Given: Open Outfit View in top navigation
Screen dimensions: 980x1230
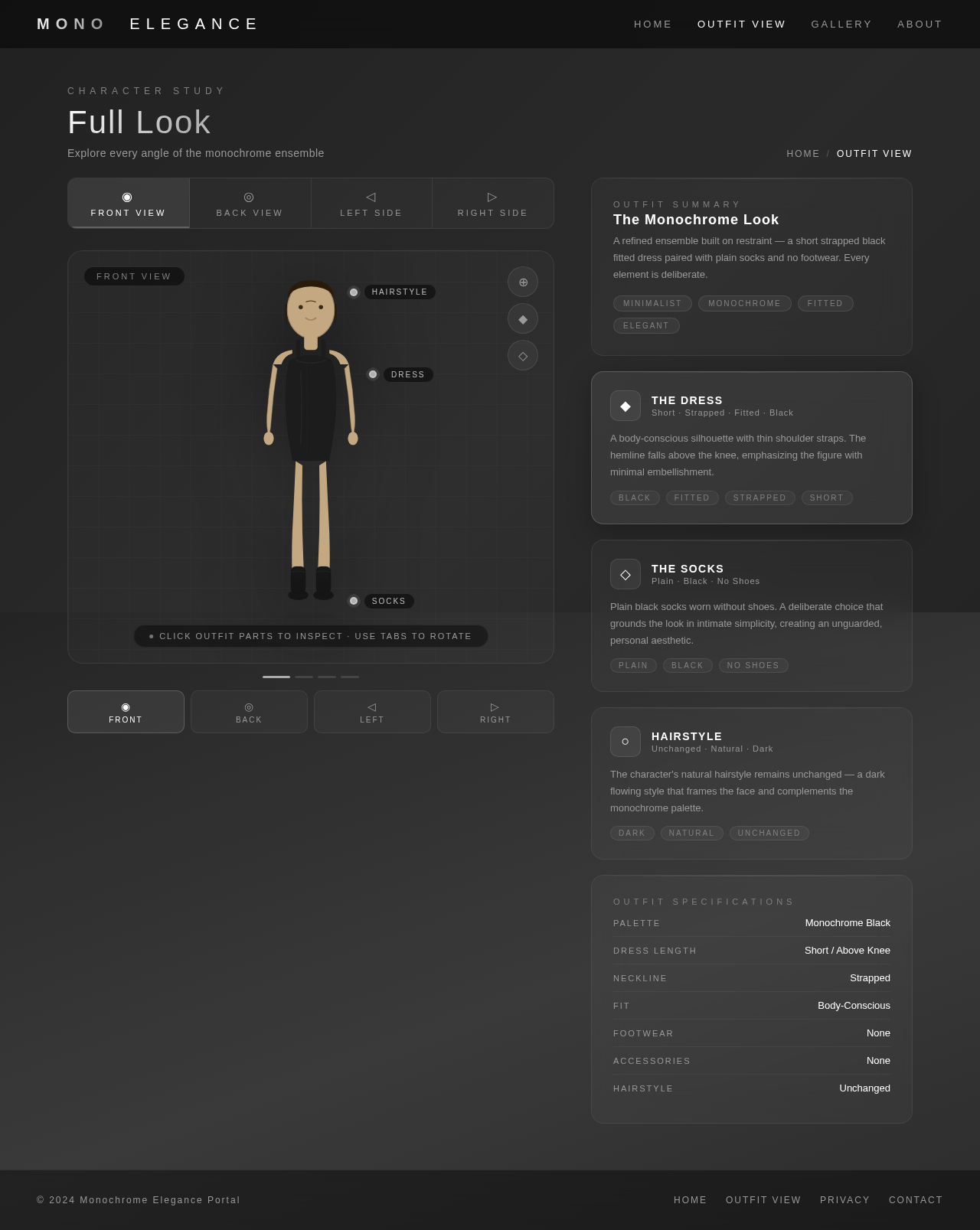Looking at the screenshot, I should click(x=741, y=24).
